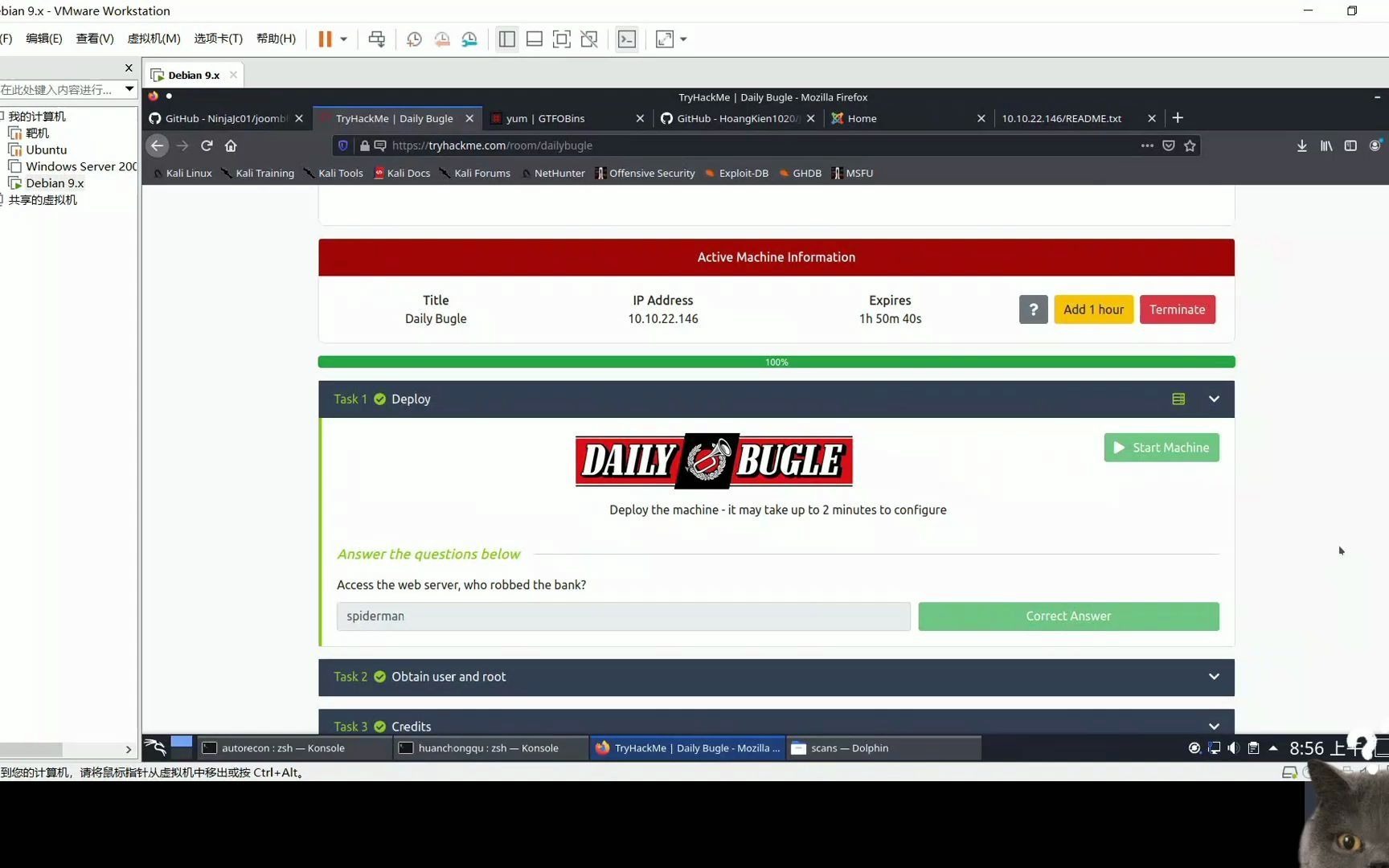Open the 选项卡(T) menu
Image resolution: width=1389 pixels, height=868 pixels.
coord(218,39)
